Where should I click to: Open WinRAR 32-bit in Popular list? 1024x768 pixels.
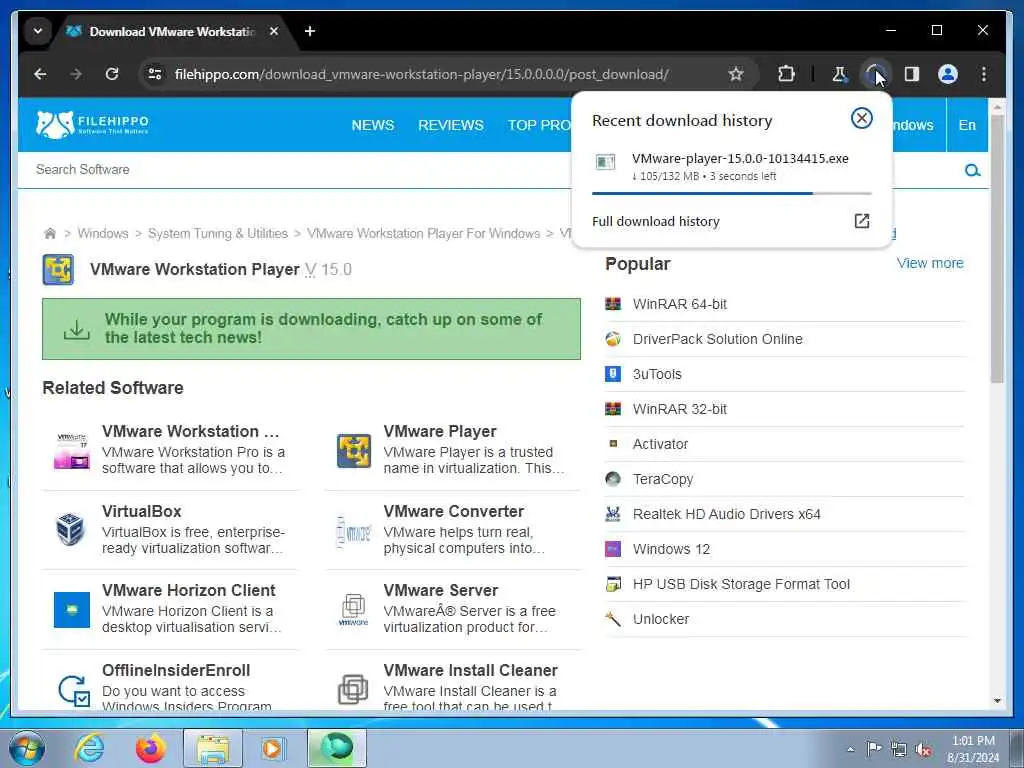(x=679, y=409)
